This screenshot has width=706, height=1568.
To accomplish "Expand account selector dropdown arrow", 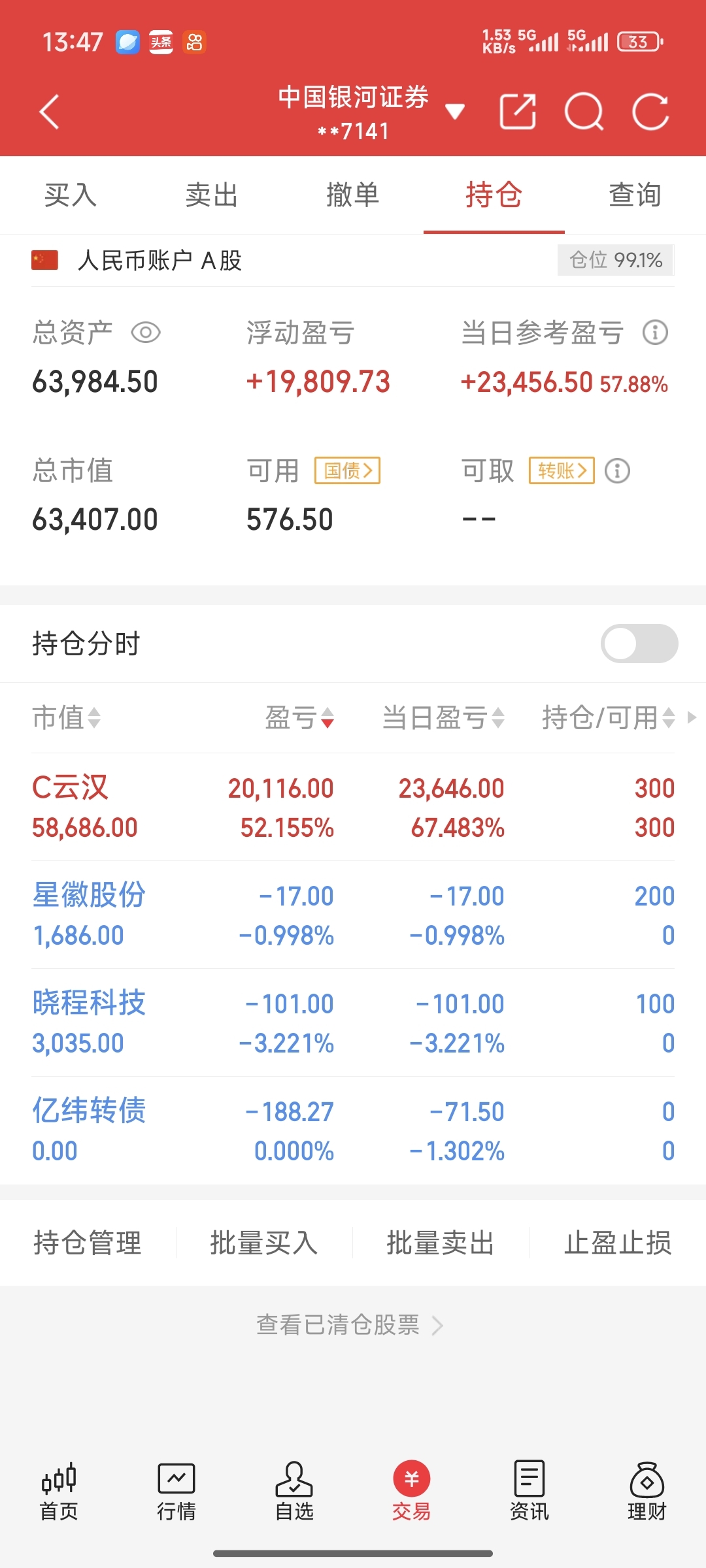I will pos(455,112).
